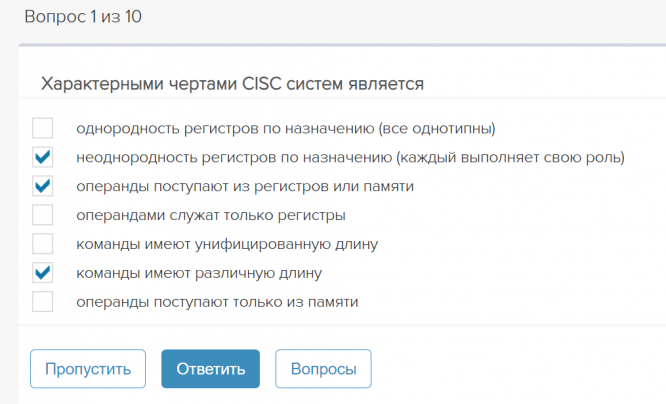The image size is (666, 404).
Task: Enable the 'команды имеют унифицированную длину' checkbox
Action: click(42, 244)
